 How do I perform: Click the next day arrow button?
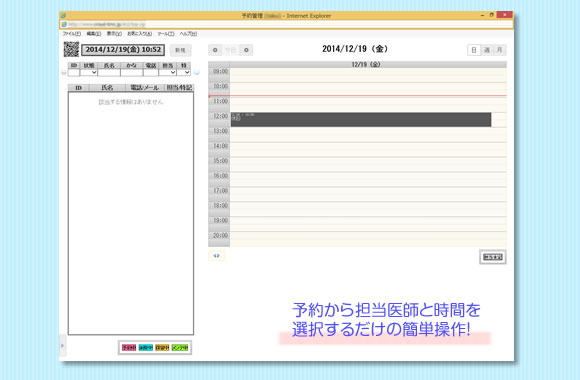pyautogui.click(x=246, y=50)
